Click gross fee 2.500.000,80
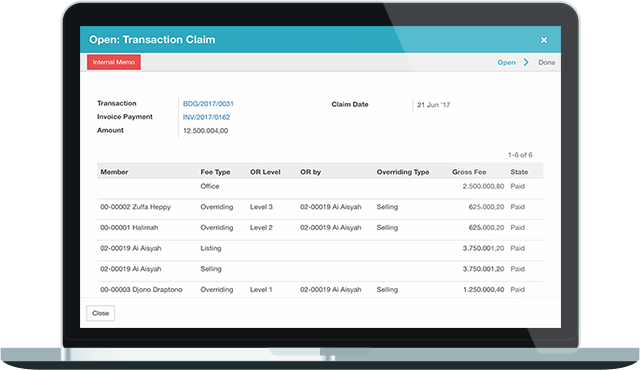 [483, 186]
